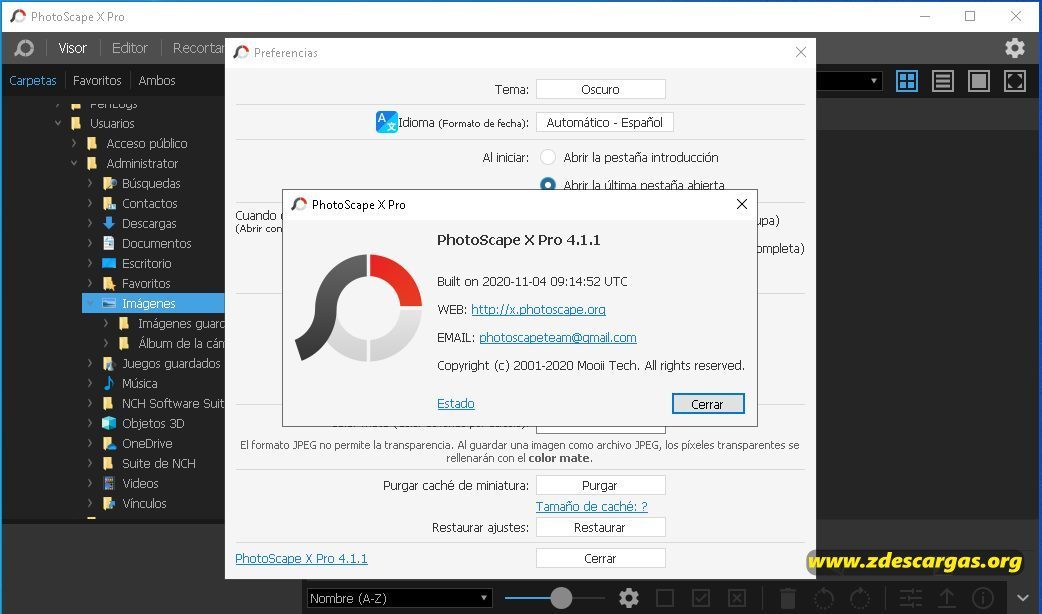Open settings with the top-right gear icon
This screenshot has height=614, width=1042.
1014,48
